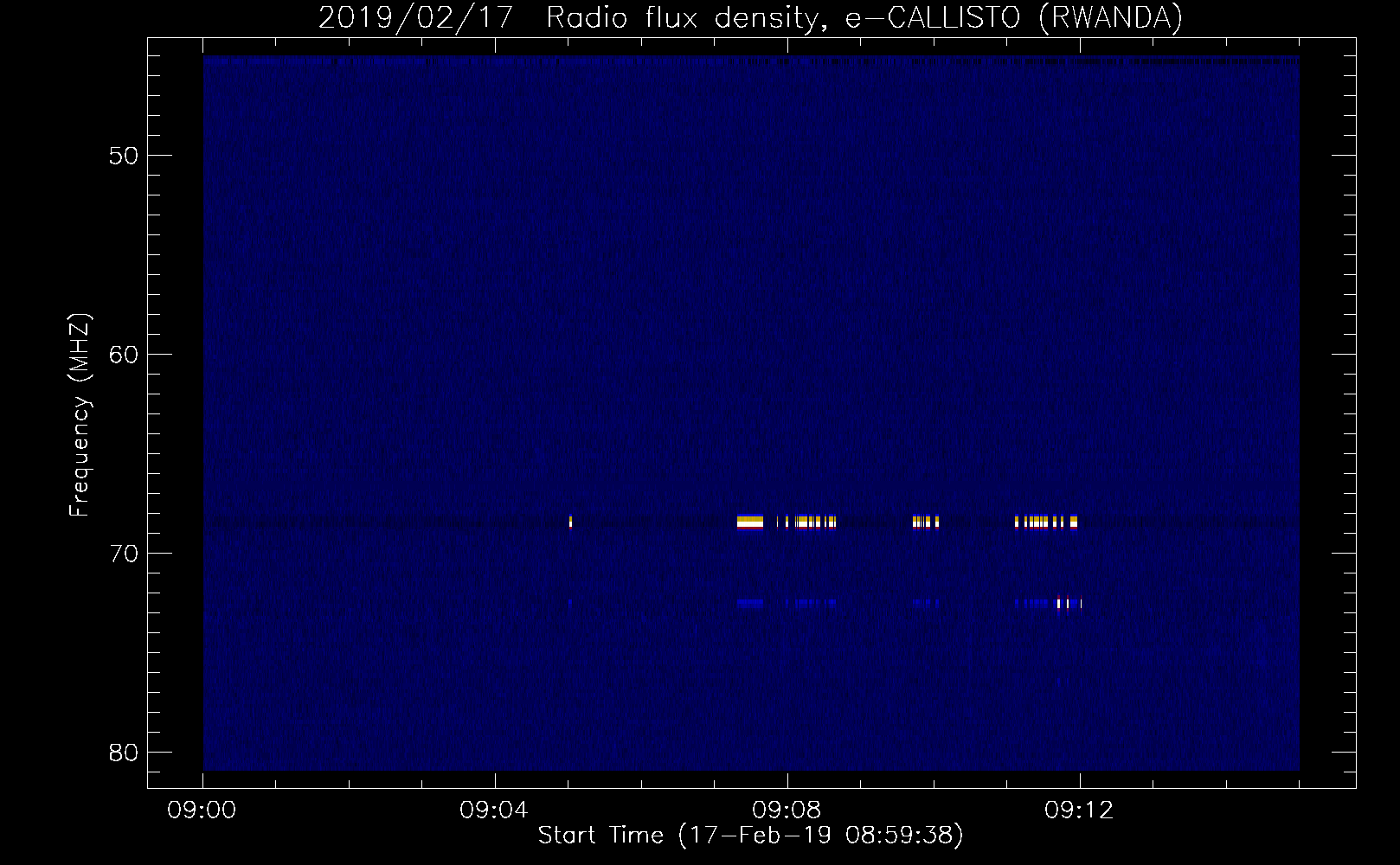Click the '09:00' time tick label
1400x865 pixels.
point(202,811)
